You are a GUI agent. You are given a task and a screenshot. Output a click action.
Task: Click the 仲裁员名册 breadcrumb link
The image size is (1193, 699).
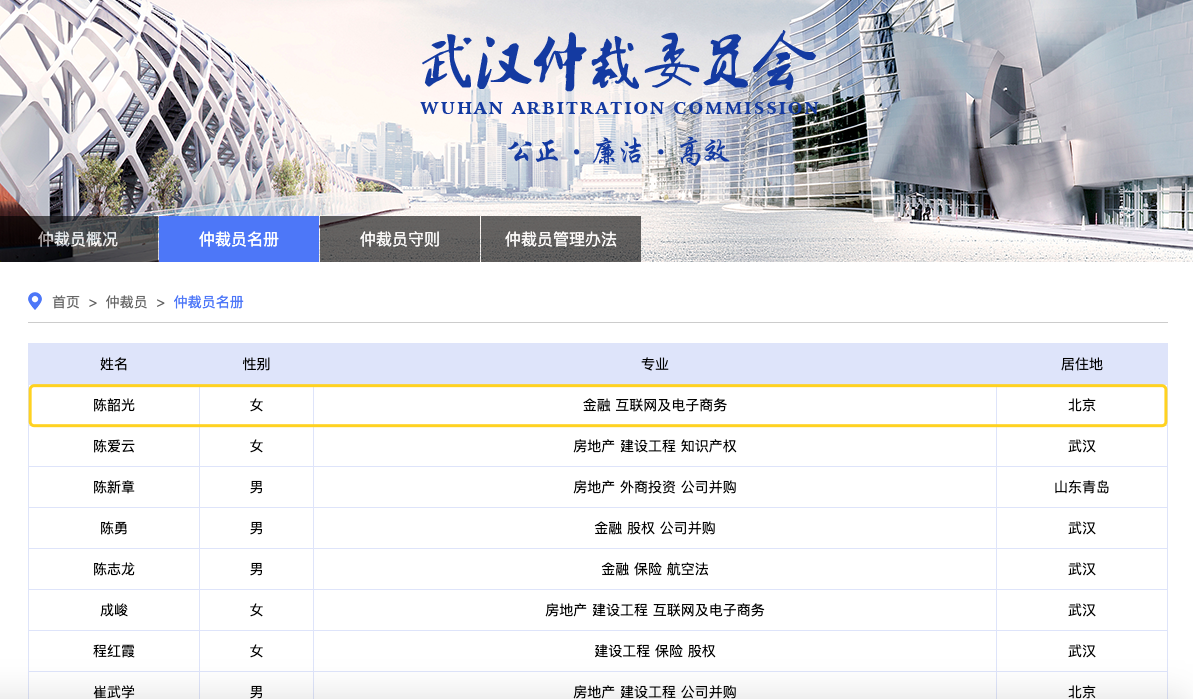tap(208, 302)
